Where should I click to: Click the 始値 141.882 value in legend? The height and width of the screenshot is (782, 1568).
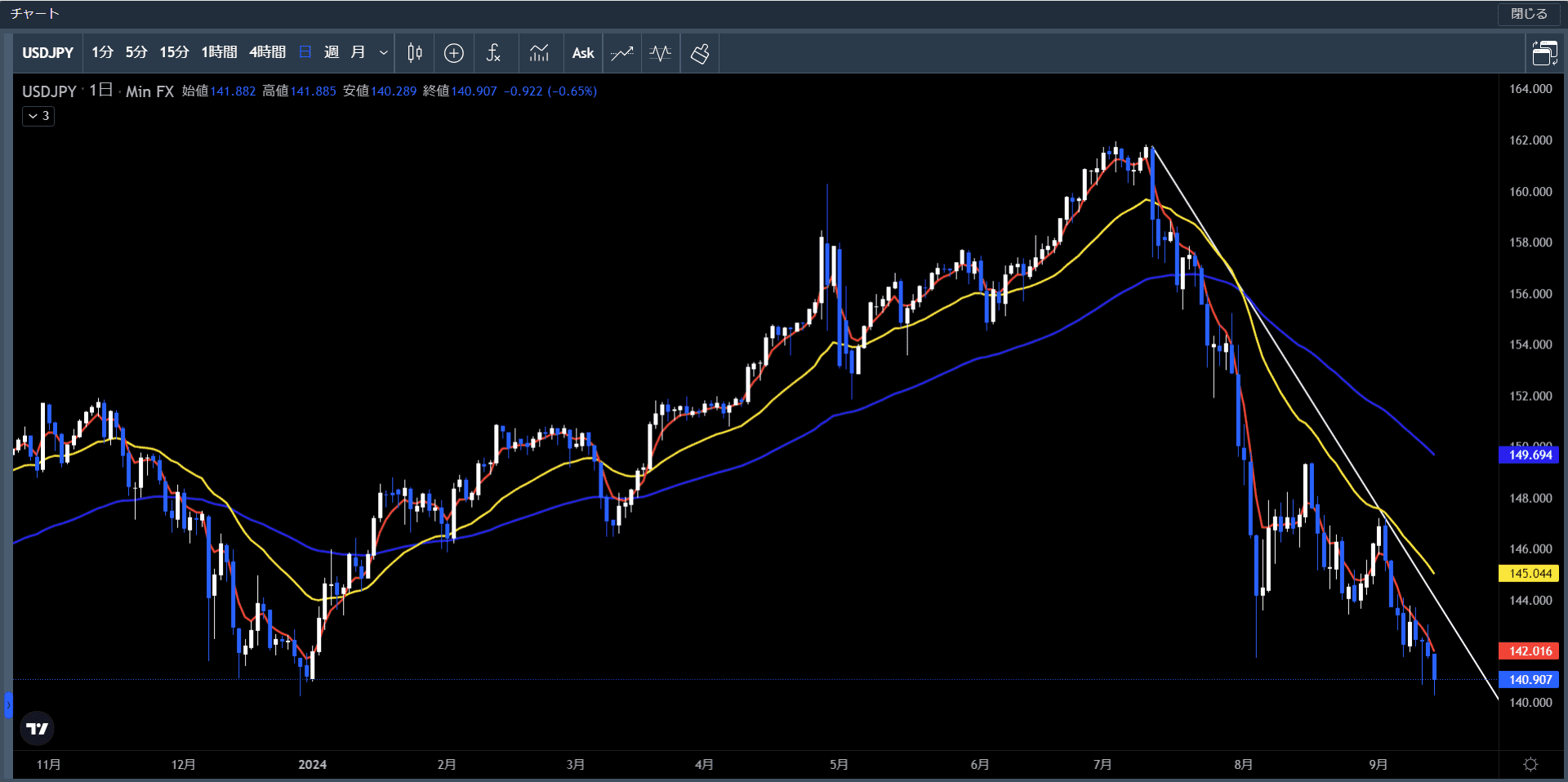click(233, 91)
